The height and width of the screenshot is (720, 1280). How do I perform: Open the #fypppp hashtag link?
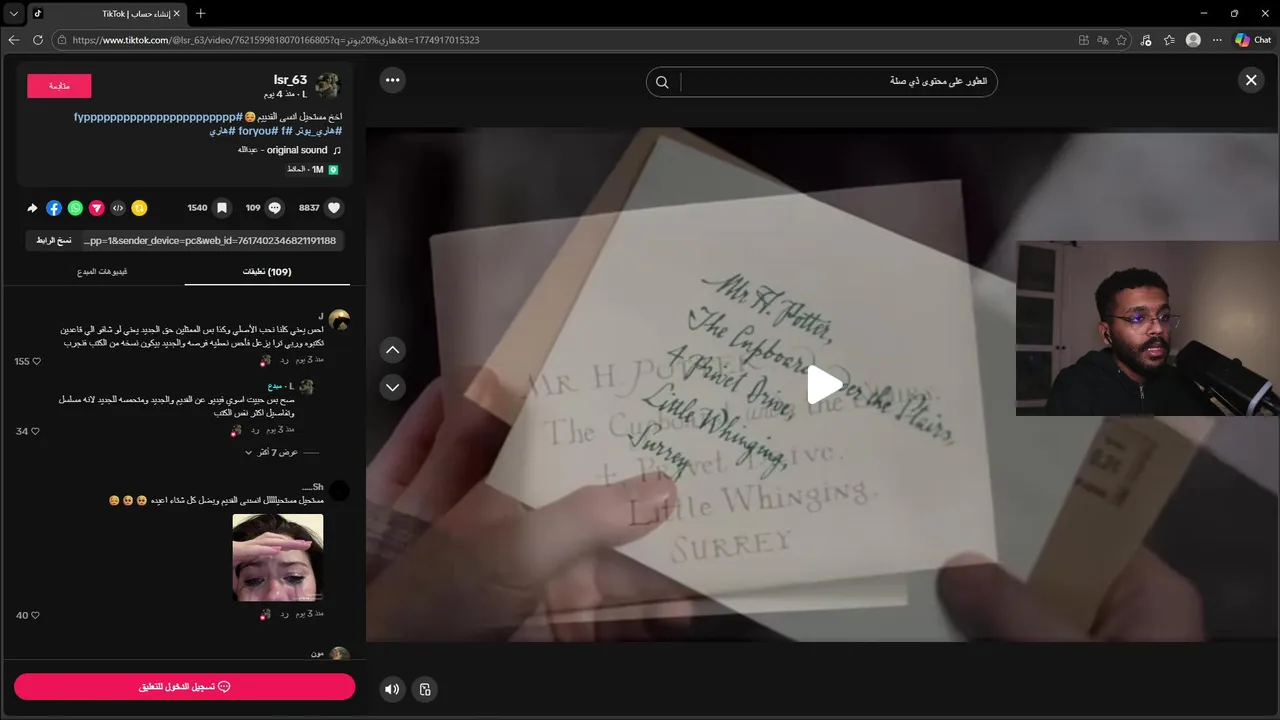[x=157, y=117]
